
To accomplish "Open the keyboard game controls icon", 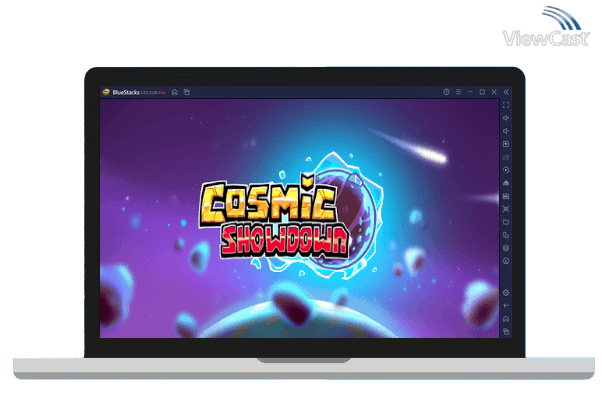I will coord(506,157).
